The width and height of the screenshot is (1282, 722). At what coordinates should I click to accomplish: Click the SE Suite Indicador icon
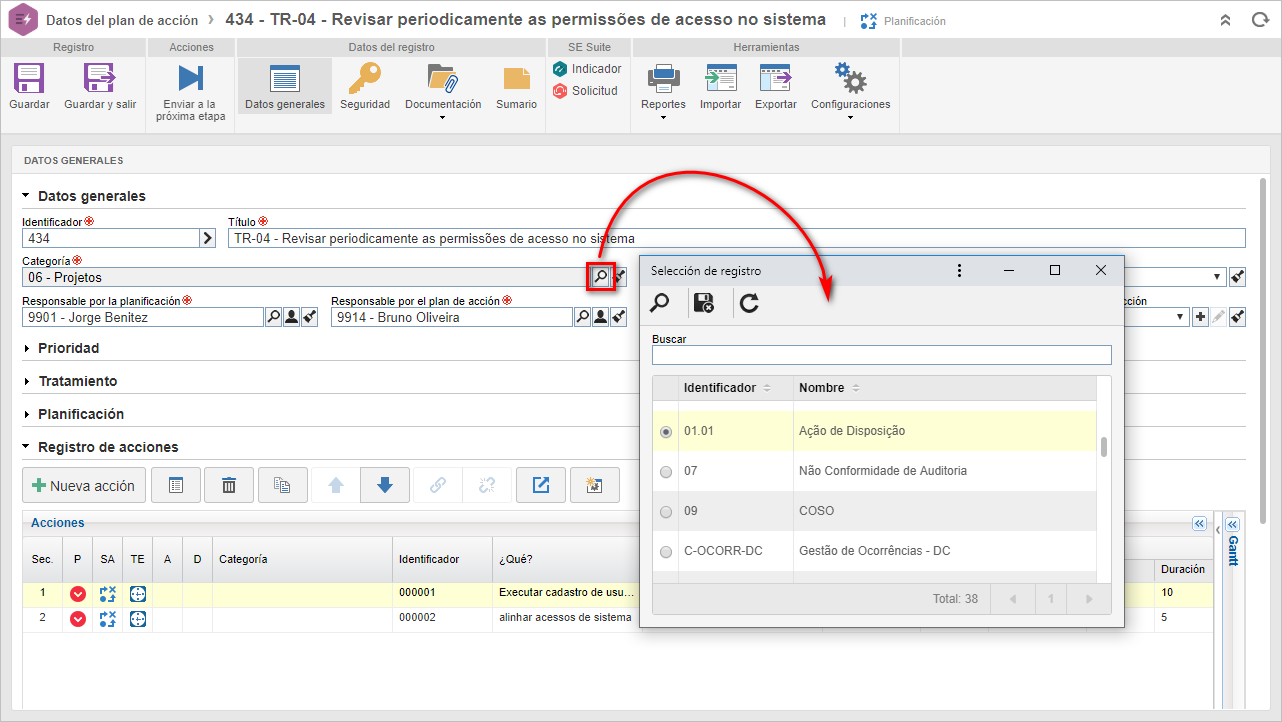(560, 69)
